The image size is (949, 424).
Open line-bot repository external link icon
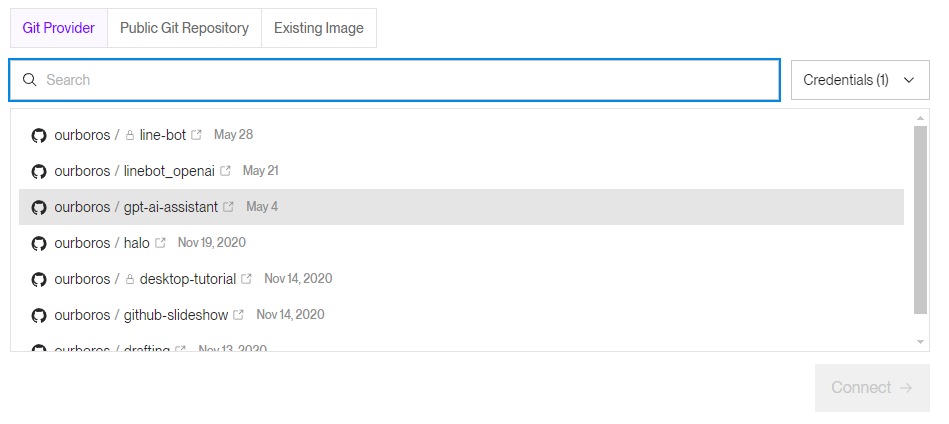click(x=196, y=135)
